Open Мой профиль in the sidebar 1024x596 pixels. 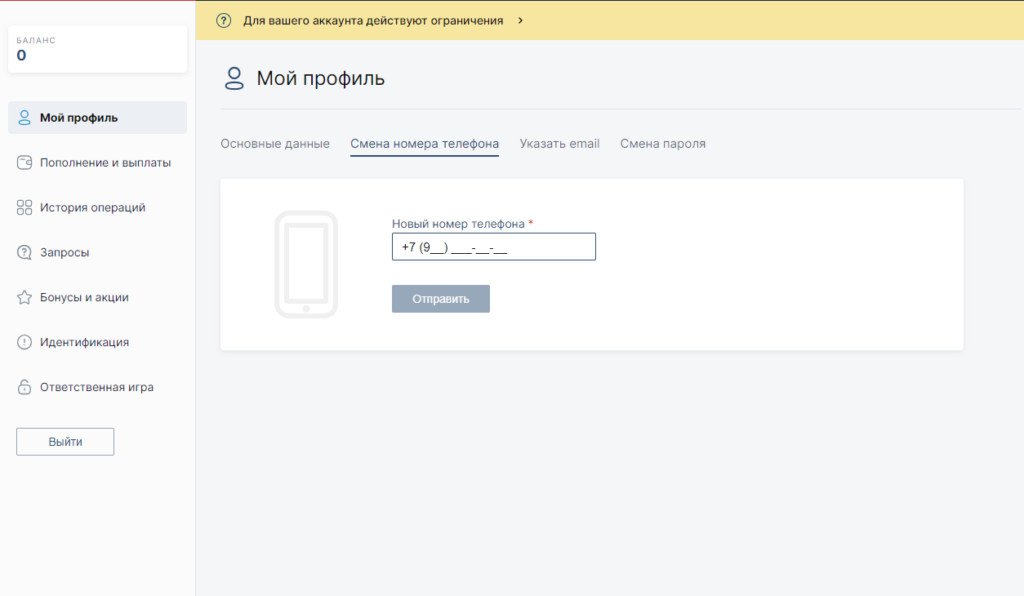pyautogui.click(x=97, y=118)
